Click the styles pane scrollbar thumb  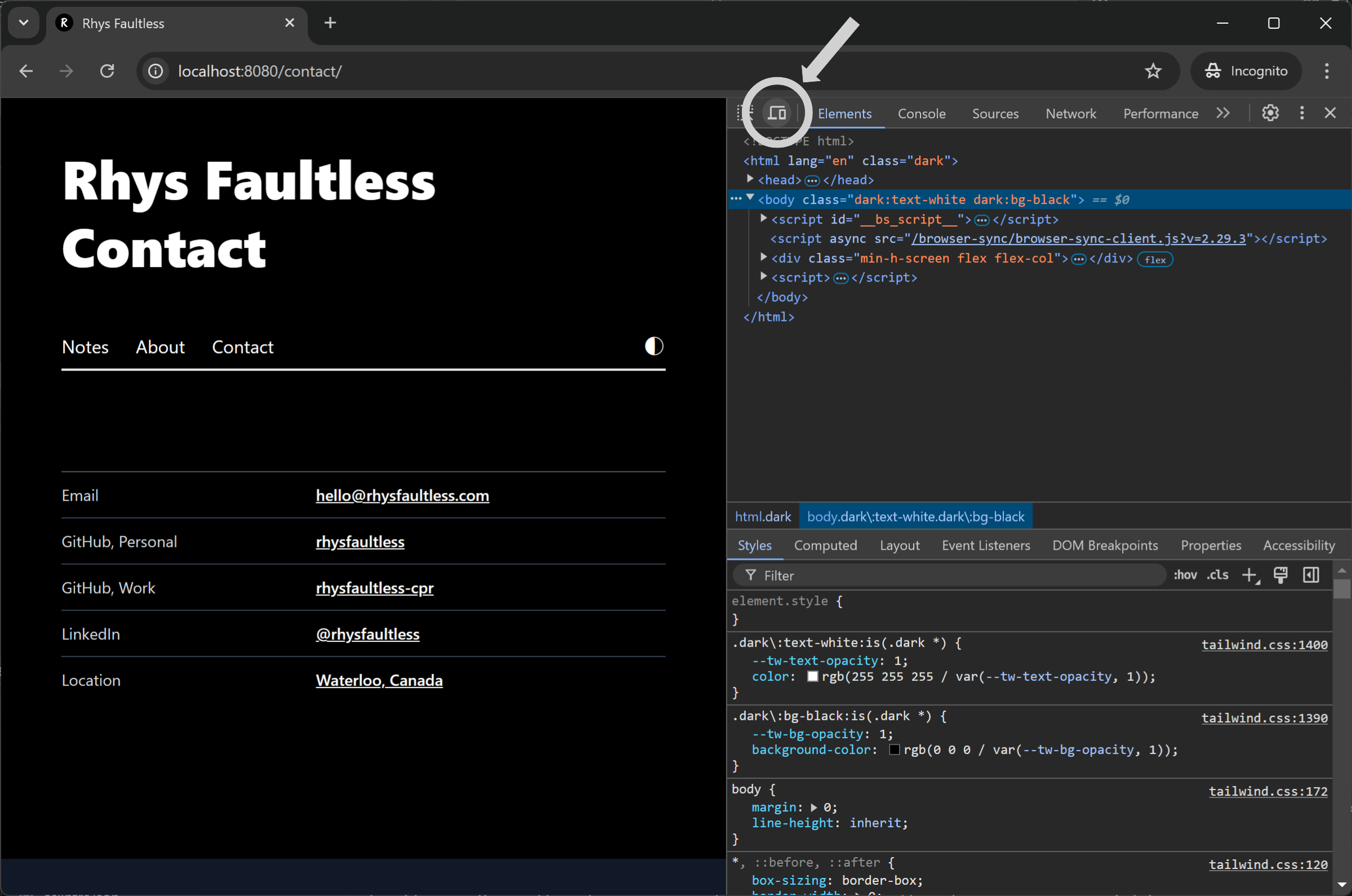click(x=1342, y=589)
